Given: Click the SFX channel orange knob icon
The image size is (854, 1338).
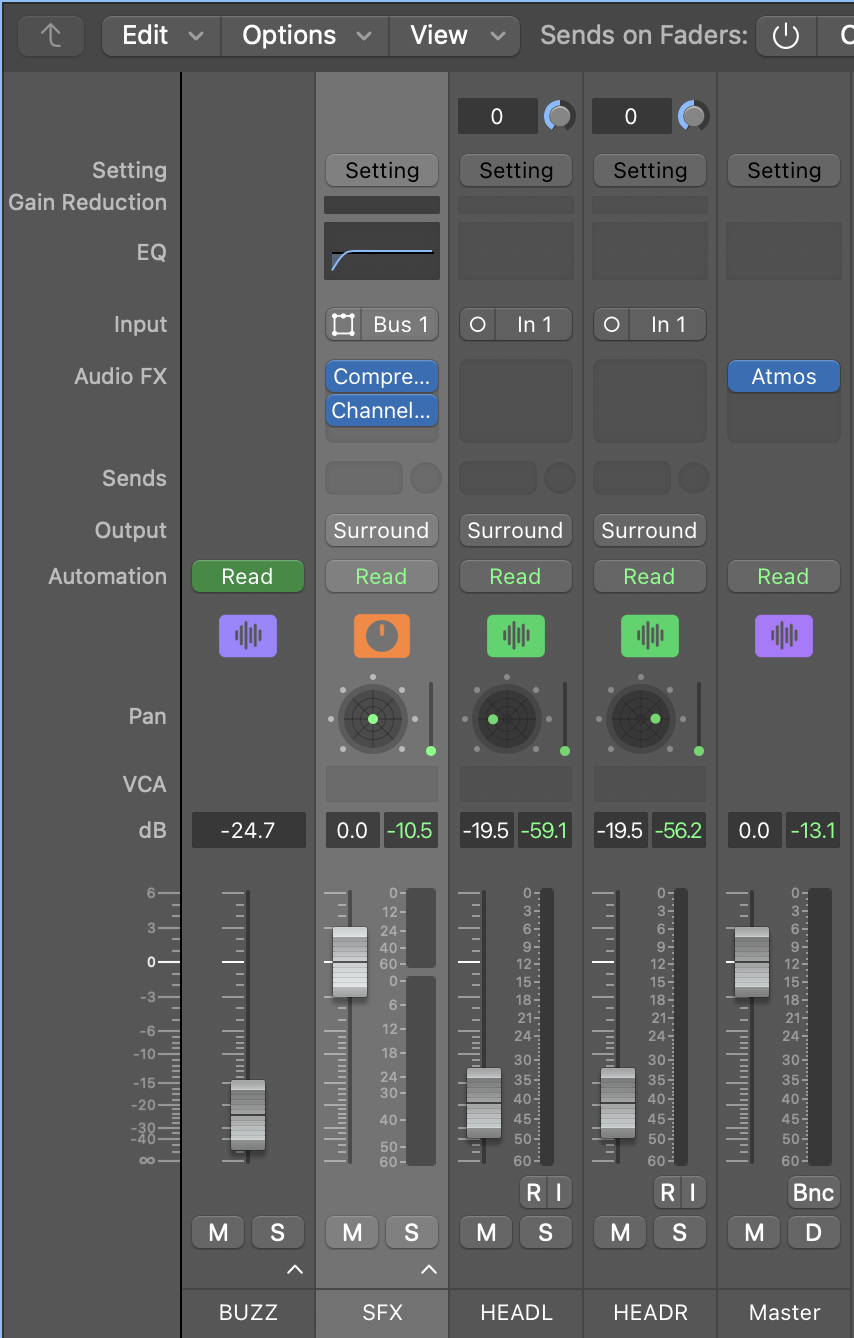Looking at the screenshot, I should (382, 635).
